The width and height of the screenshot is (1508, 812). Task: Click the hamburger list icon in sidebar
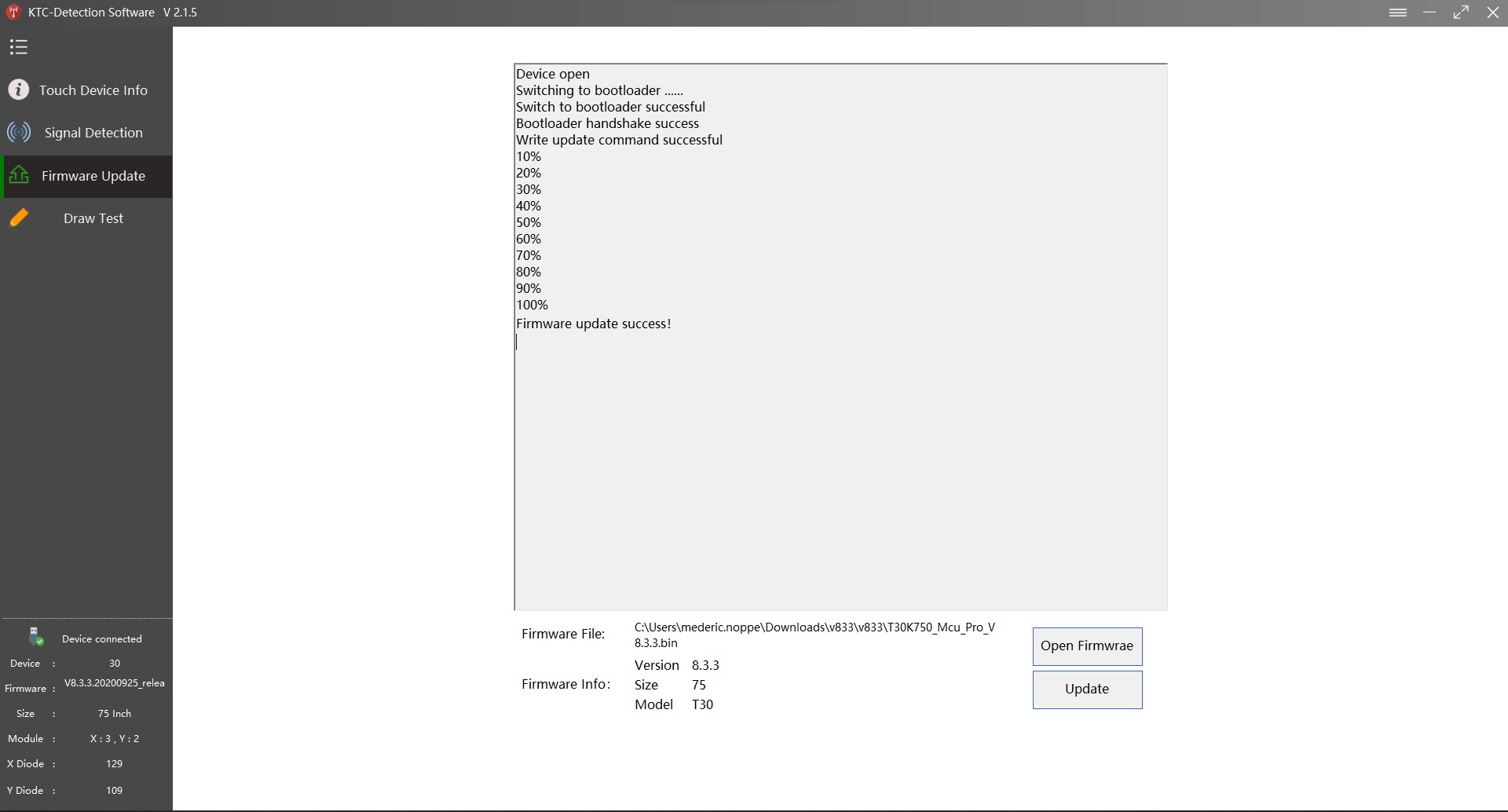(x=19, y=47)
